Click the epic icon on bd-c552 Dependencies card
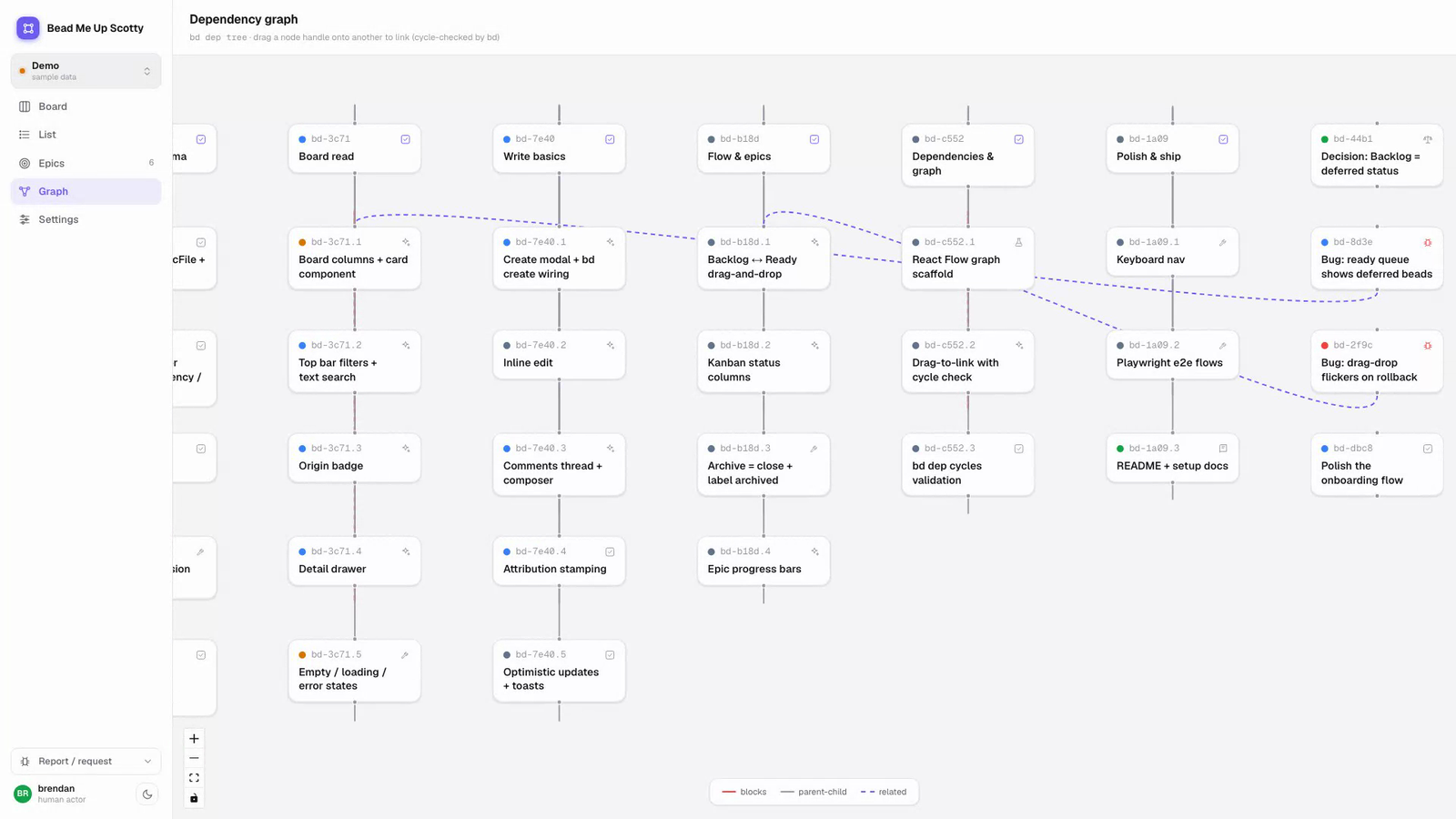The image size is (1456, 819). 1019,139
